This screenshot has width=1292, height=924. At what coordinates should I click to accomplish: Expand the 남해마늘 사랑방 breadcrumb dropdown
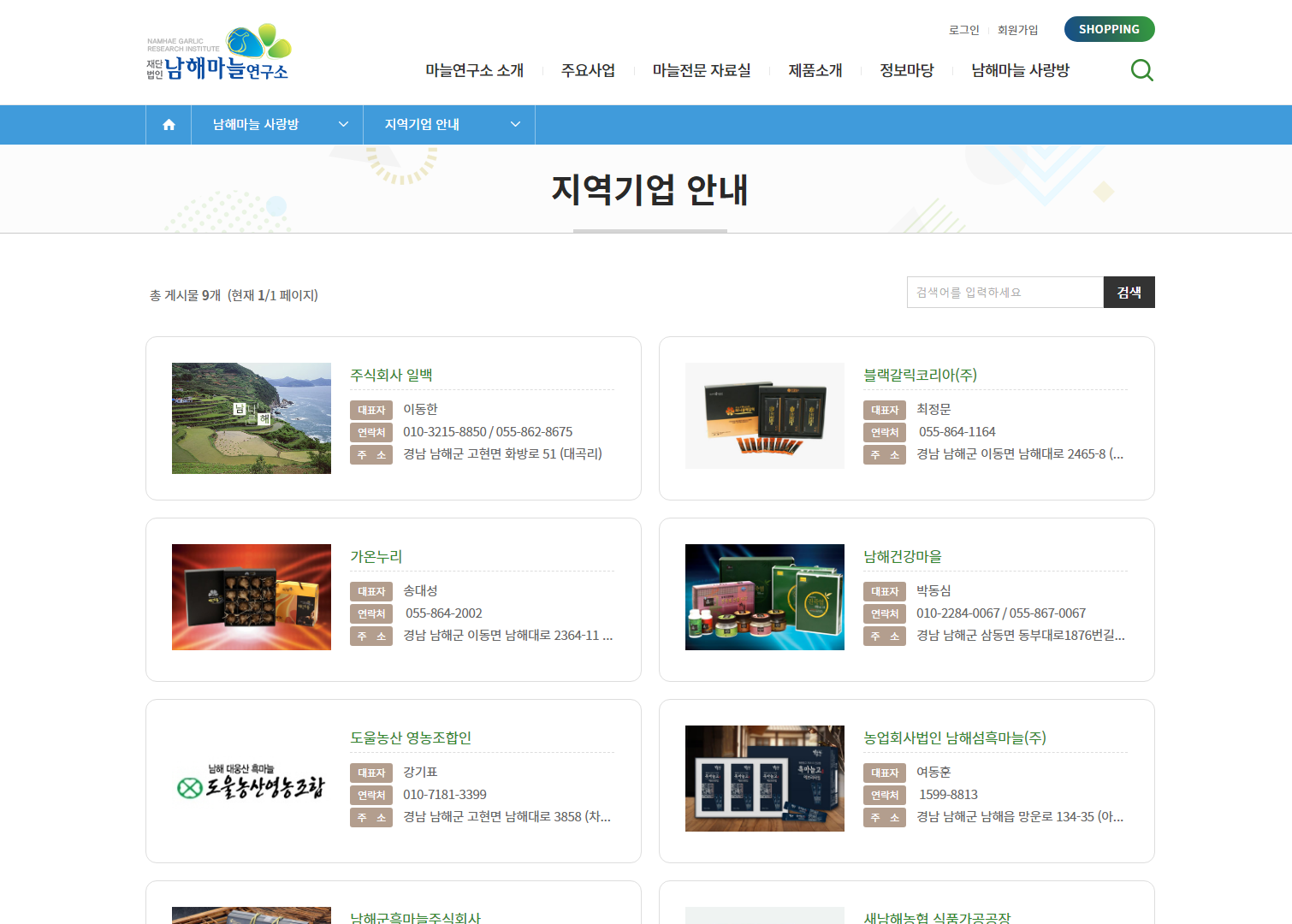(x=277, y=125)
